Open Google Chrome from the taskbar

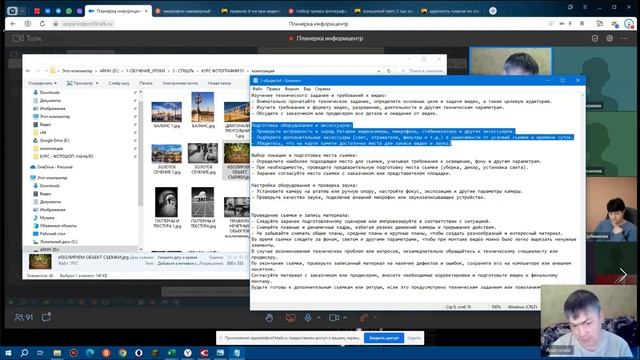click(x=122, y=353)
